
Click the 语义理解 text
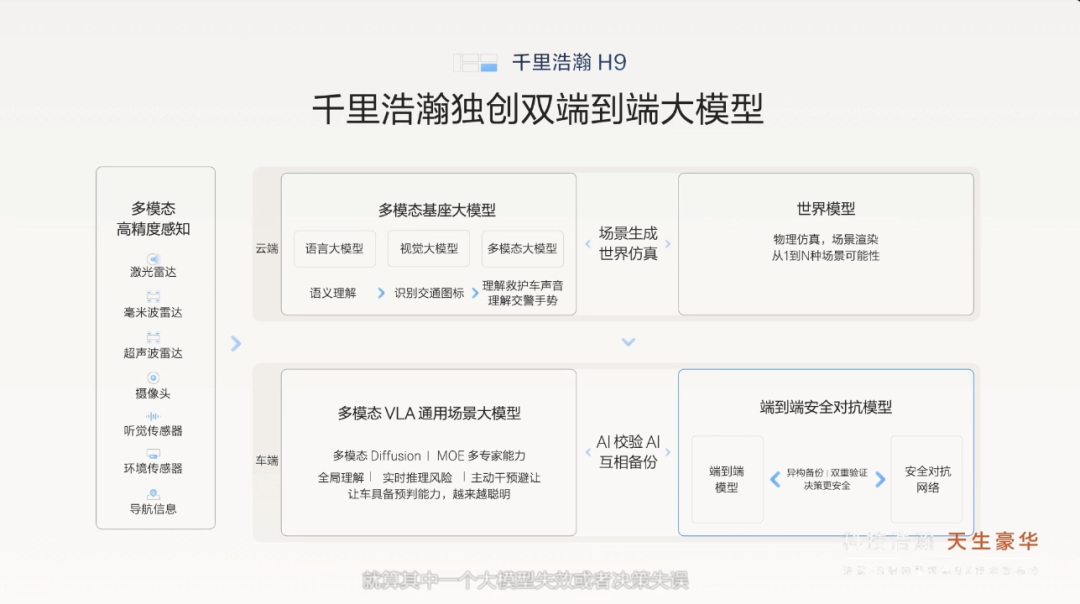point(333,293)
